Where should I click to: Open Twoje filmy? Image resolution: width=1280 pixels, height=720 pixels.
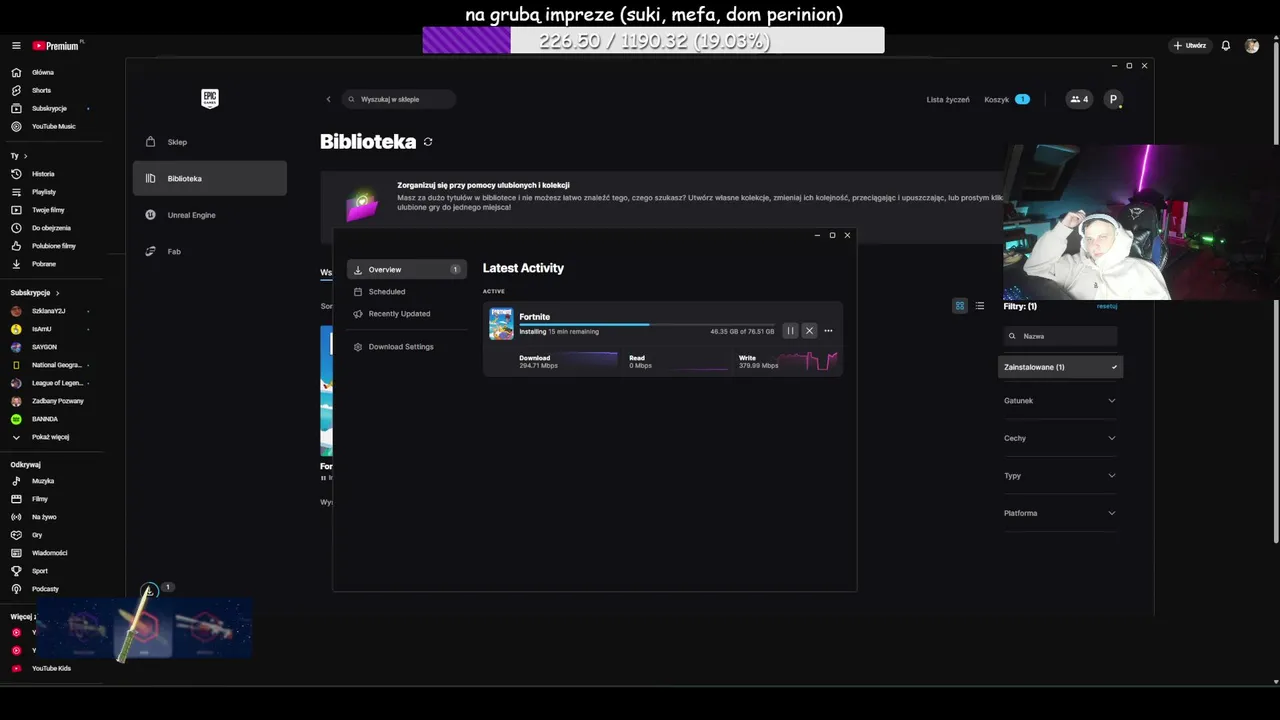click(x=50, y=210)
